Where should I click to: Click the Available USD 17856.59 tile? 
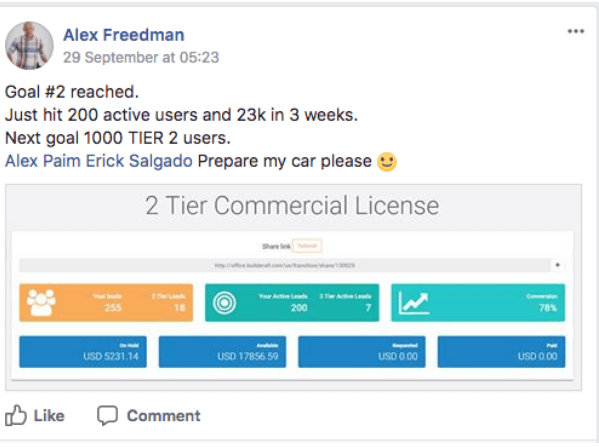222,352
